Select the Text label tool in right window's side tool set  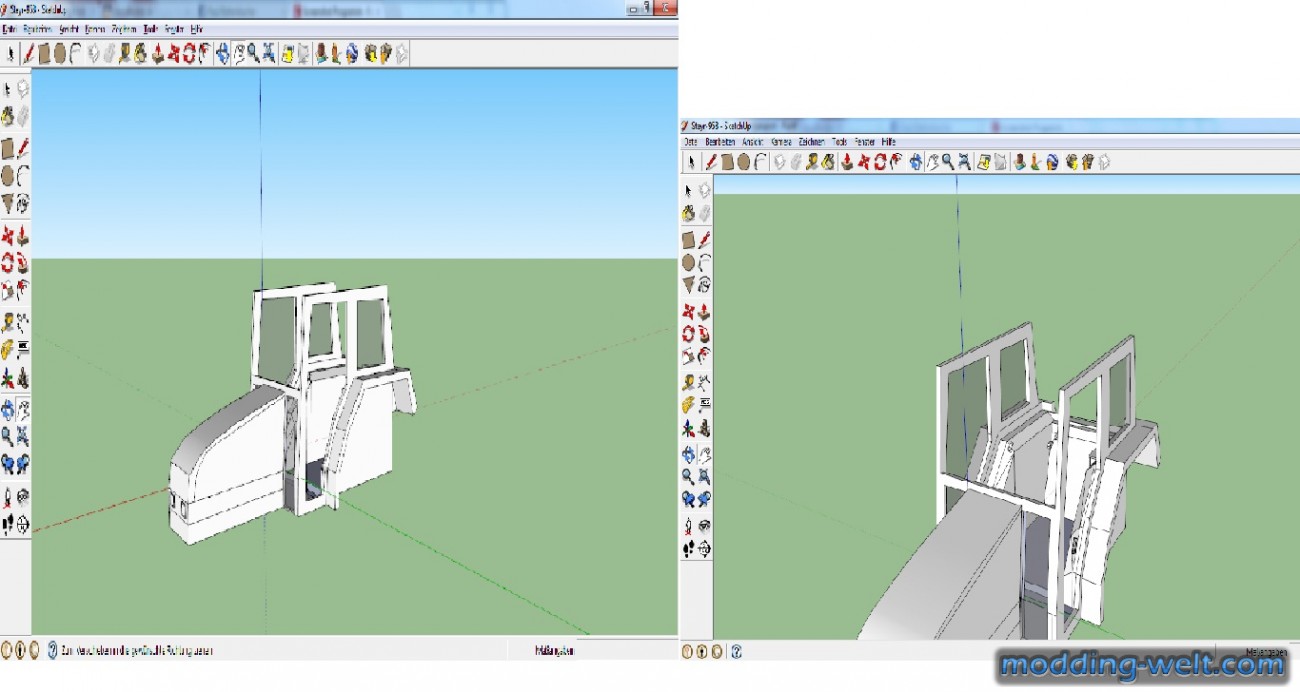(704, 403)
